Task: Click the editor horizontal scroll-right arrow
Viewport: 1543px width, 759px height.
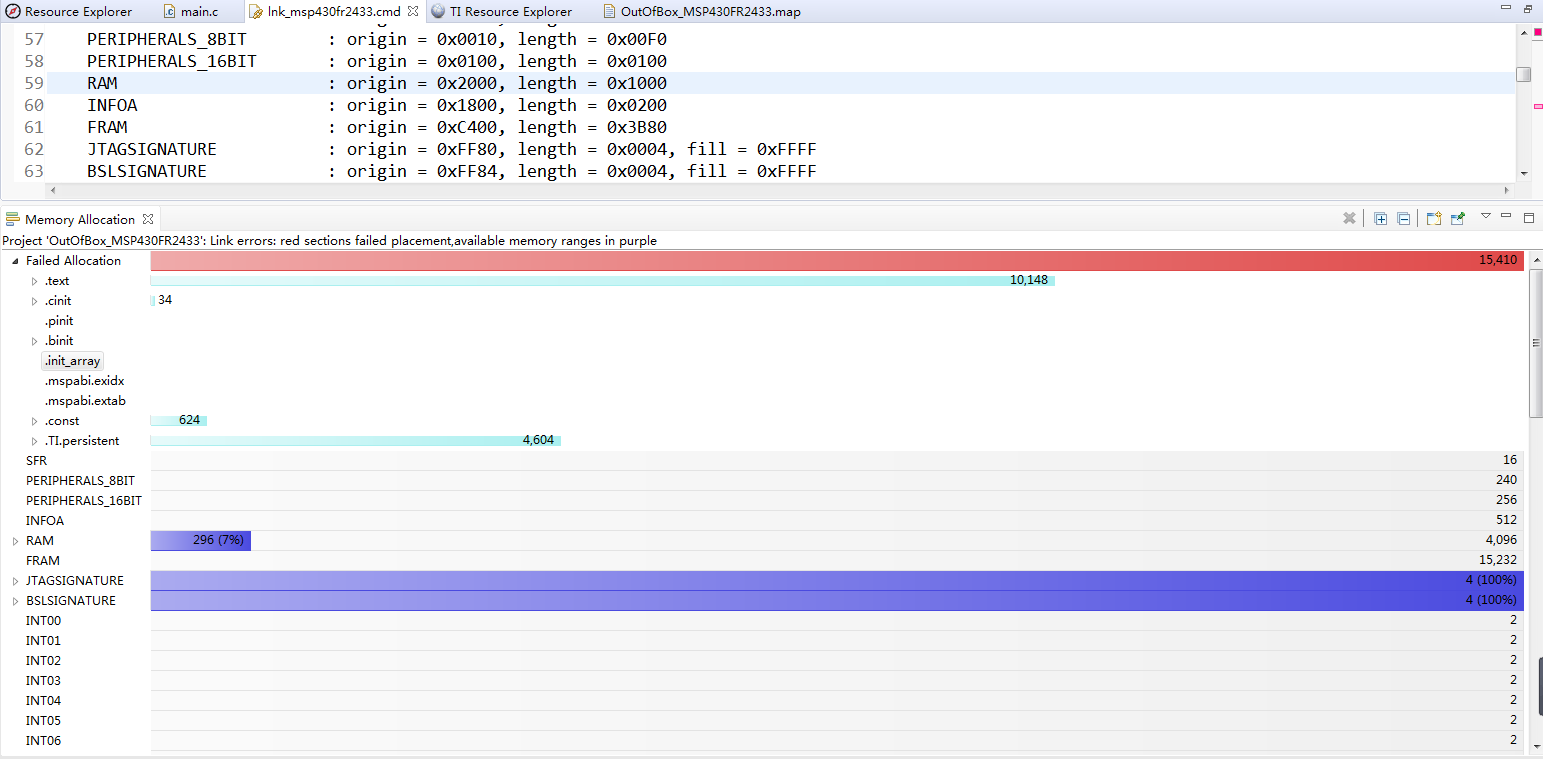Action: pyautogui.click(x=1506, y=190)
